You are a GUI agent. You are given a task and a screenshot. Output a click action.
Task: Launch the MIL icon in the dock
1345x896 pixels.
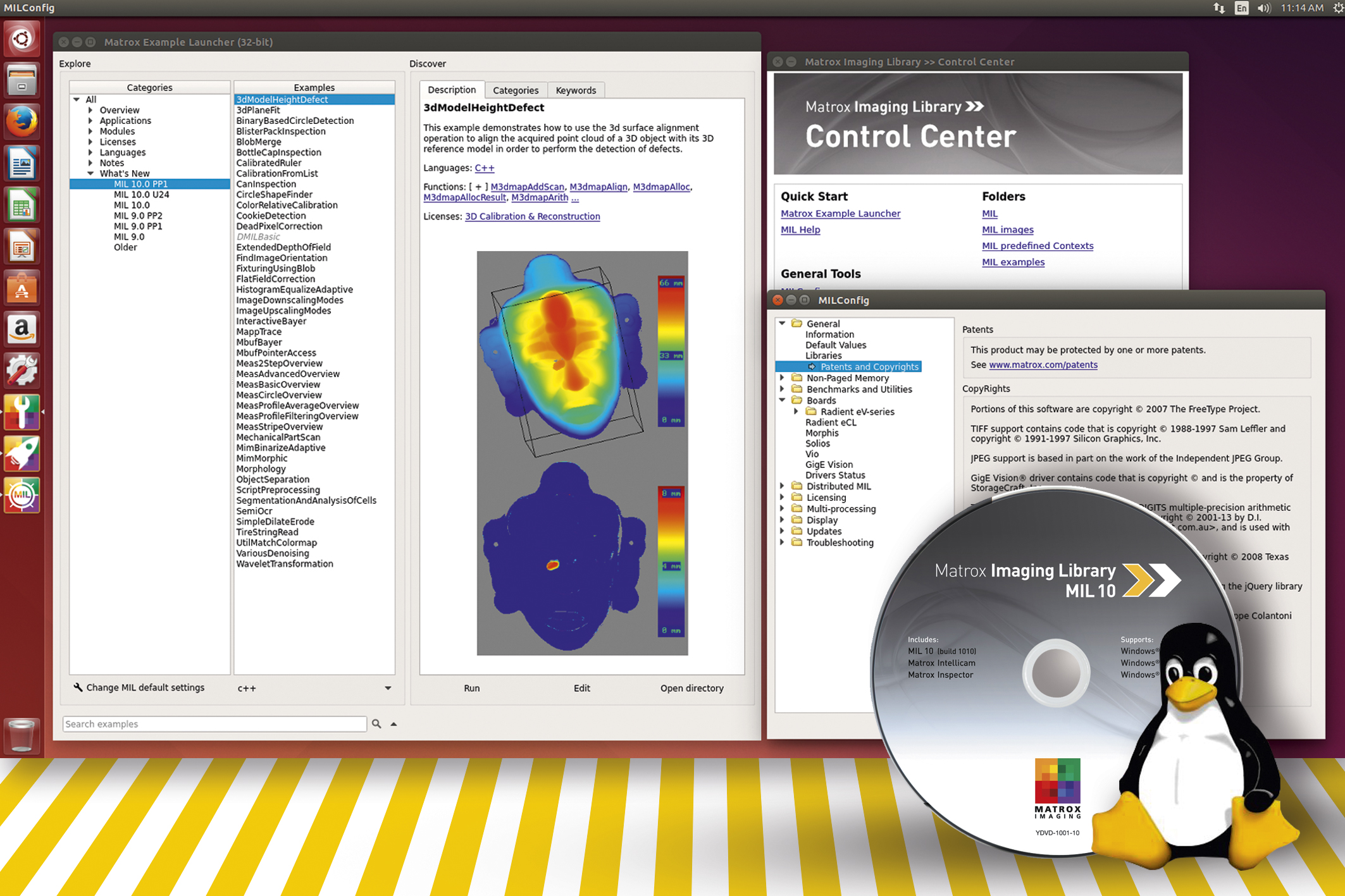pos(22,494)
